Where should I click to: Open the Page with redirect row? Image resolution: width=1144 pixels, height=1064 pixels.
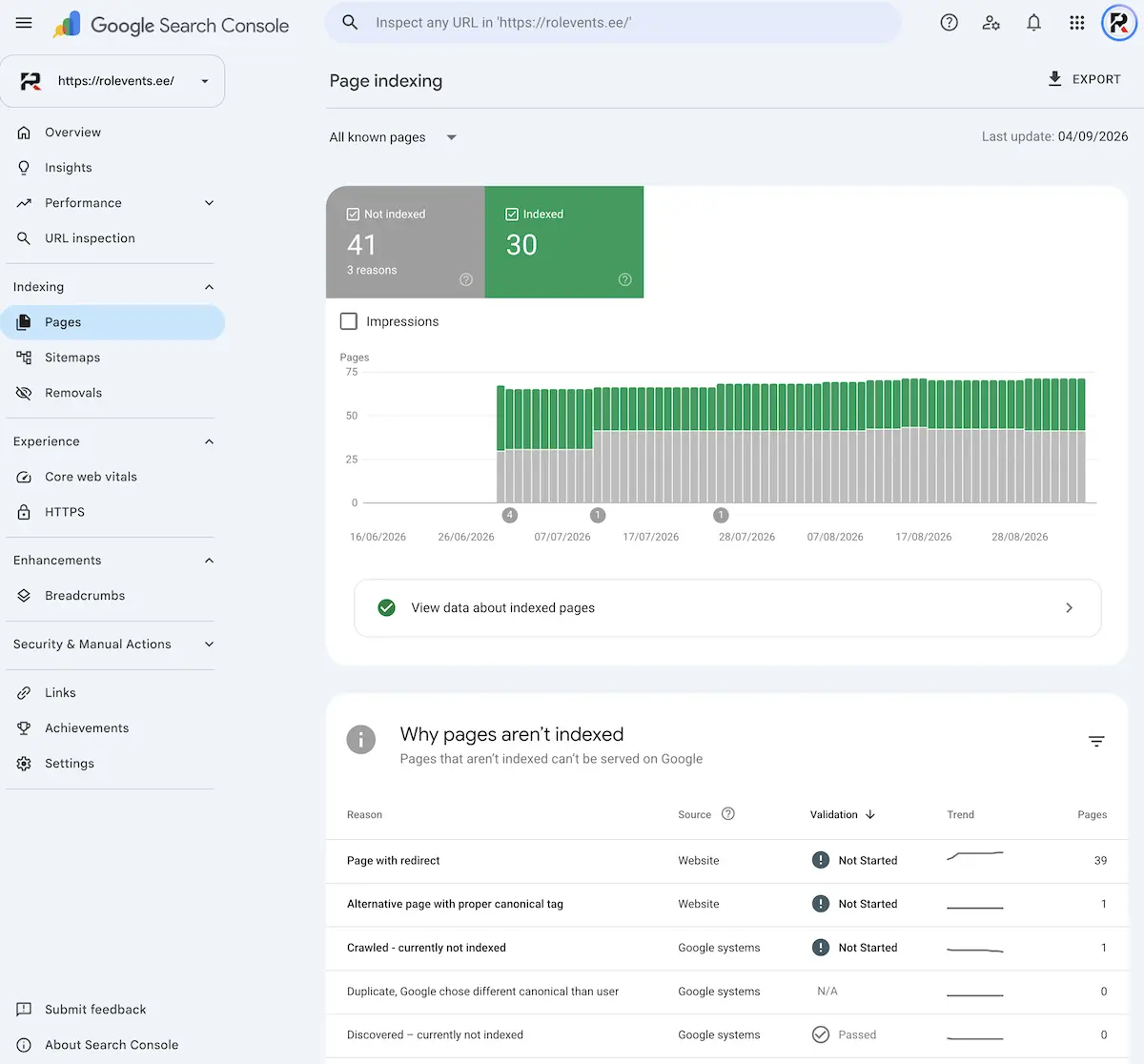pyautogui.click(x=727, y=861)
